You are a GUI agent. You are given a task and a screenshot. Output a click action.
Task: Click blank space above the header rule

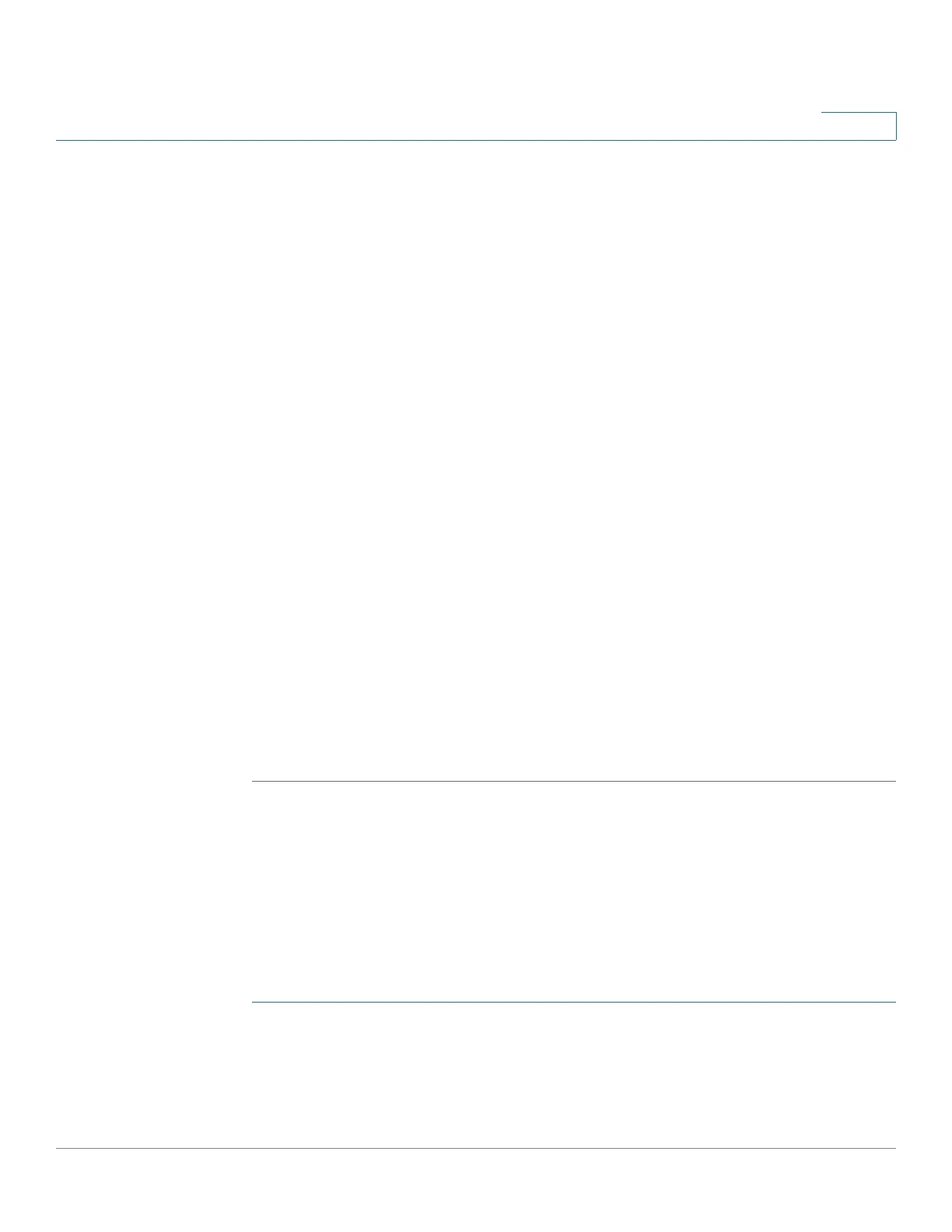(x=436, y=70)
